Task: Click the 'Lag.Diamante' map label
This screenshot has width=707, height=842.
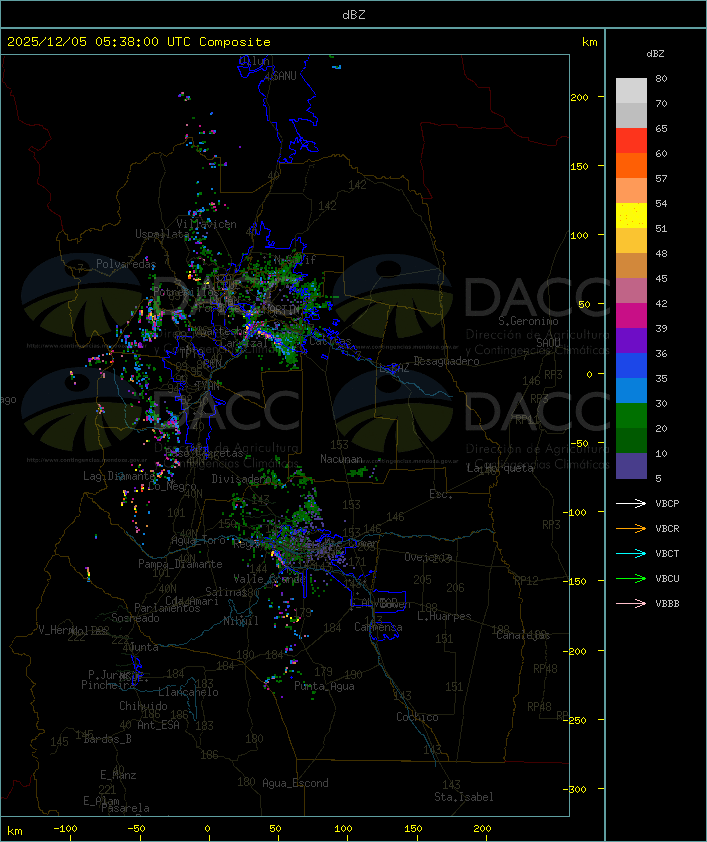Action: tap(119, 476)
